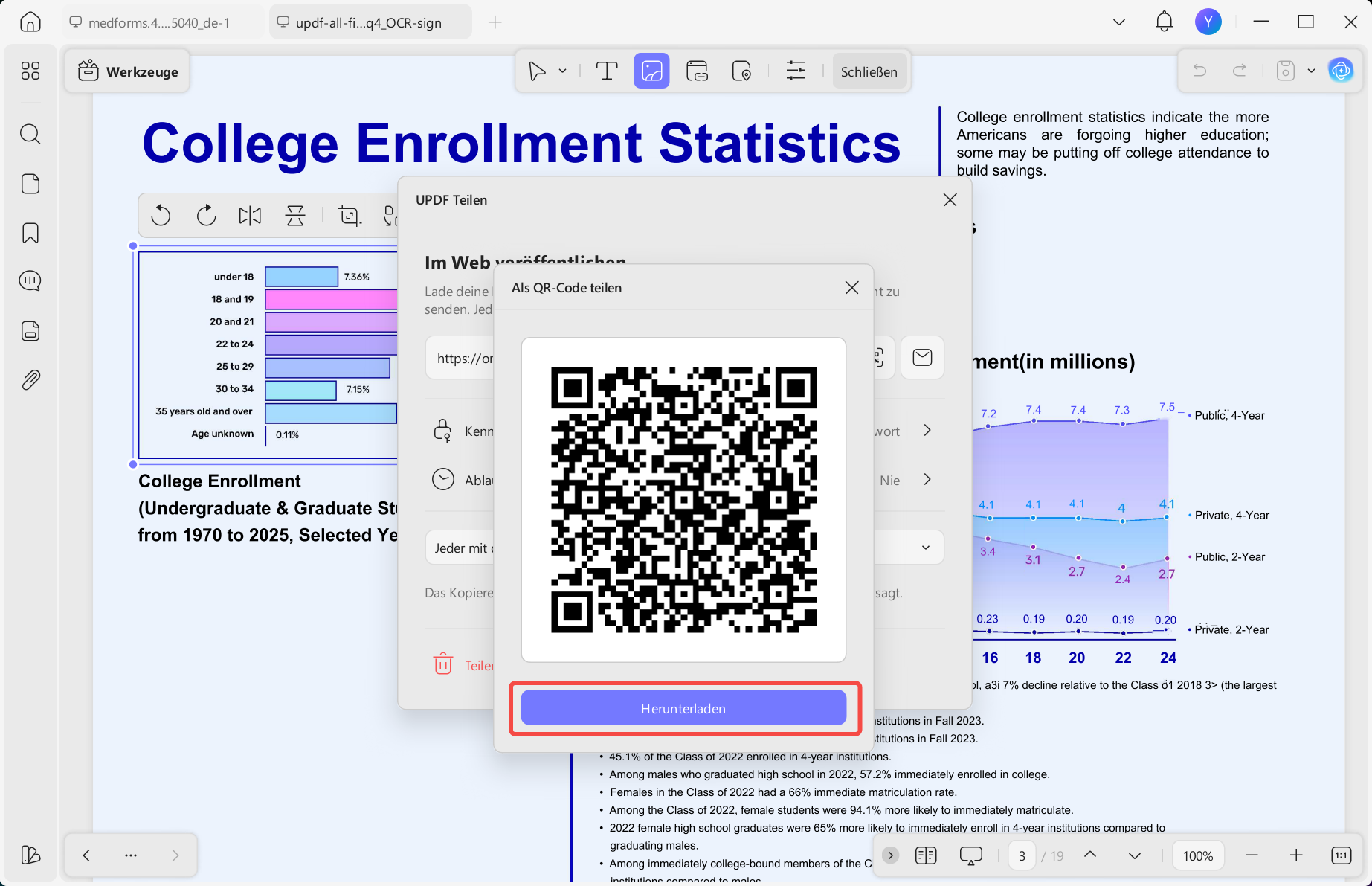Image resolution: width=1372 pixels, height=886 pixels.
Task: Set zoom to actual size 1:1
Action: coord(1341,855)
